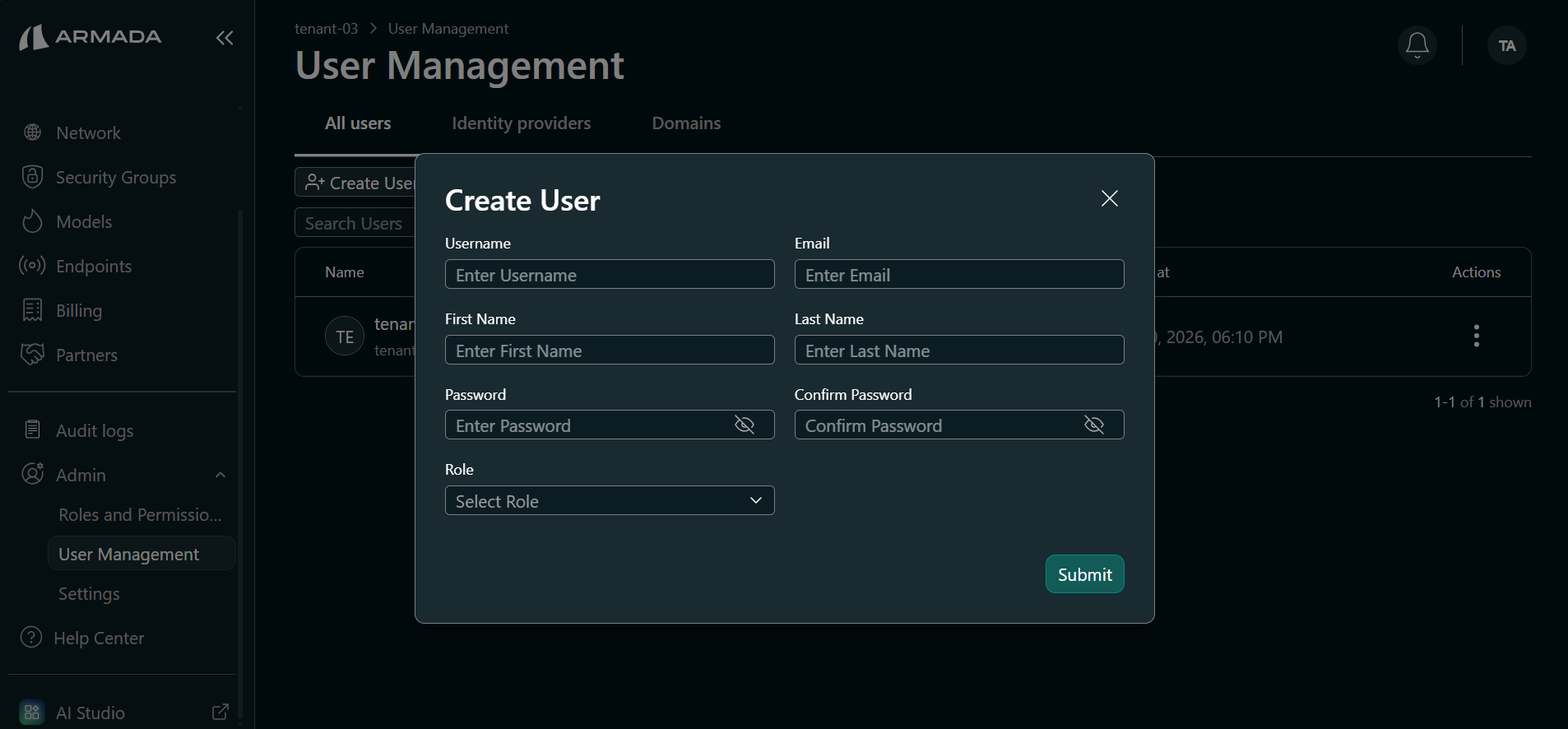Click the Create User button behind the dialog
Image resolution: width=1568 pixels, height=729 pixels.
pos(355,183)
